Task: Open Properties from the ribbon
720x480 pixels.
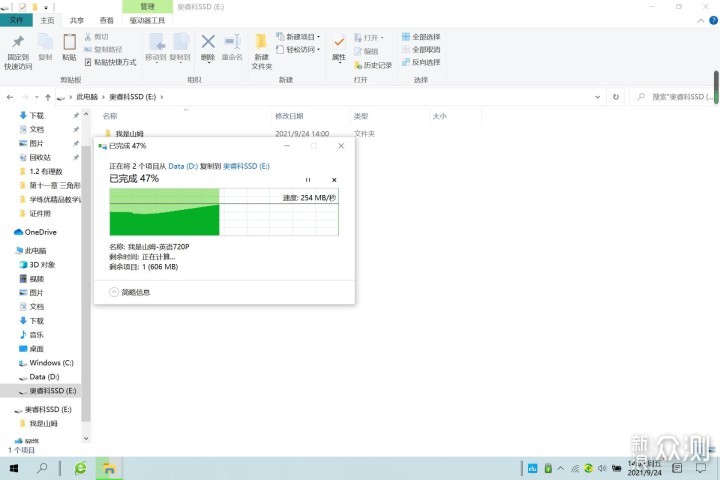Action: coord(339,49)
